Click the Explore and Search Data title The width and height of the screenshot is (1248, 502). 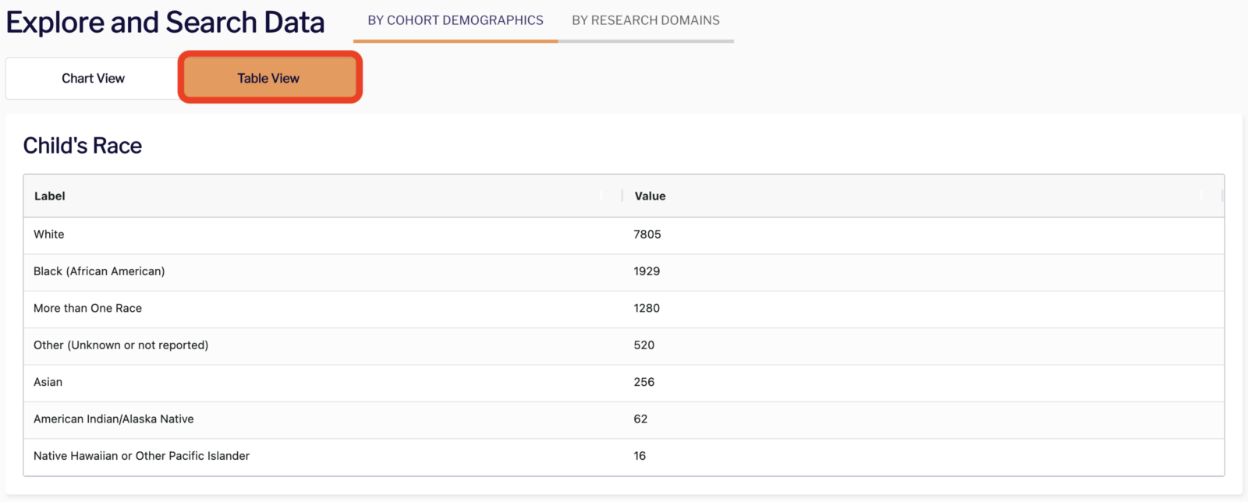tap(166, 23)
